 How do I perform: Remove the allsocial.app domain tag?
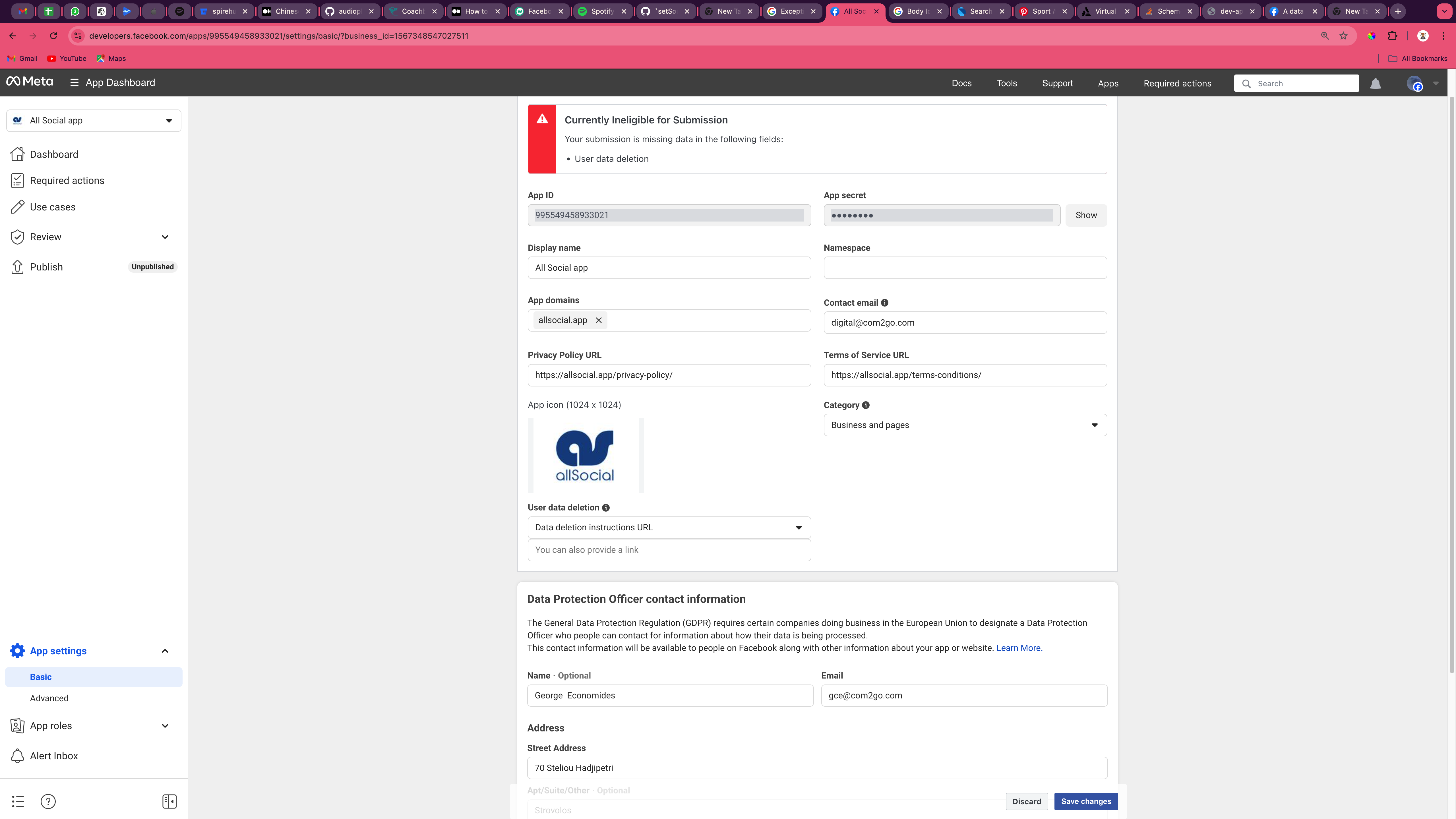[x=599, y=320]
